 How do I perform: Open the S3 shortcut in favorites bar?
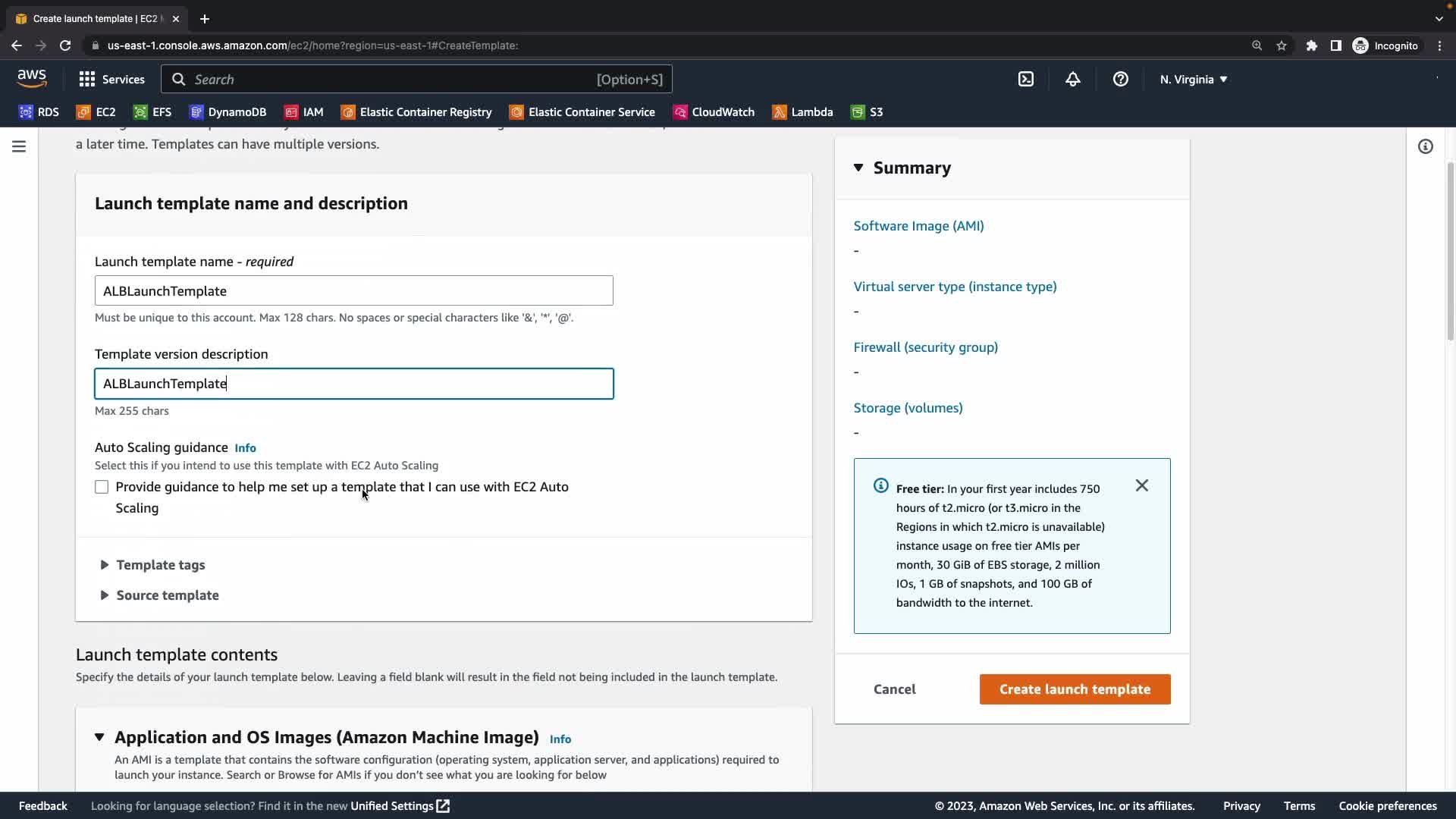click(x=867, y=112)
